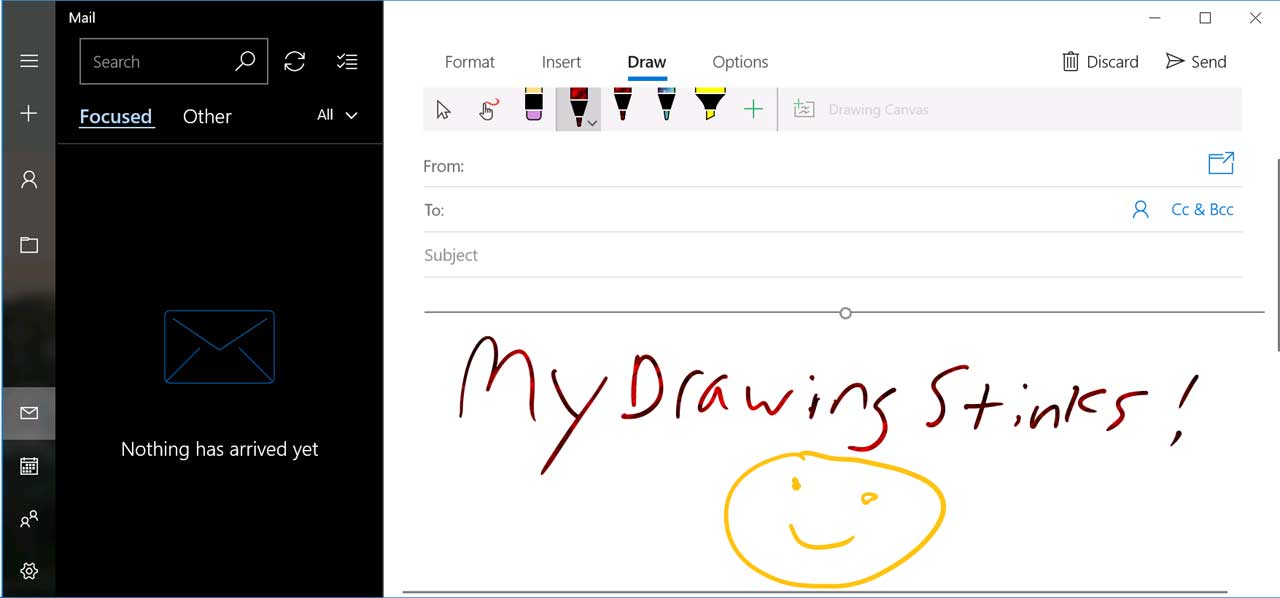Viewport: 1280px width, 598px height.
Task: Expand the navigation pane with the hamburger
Action: pos(29,60)
